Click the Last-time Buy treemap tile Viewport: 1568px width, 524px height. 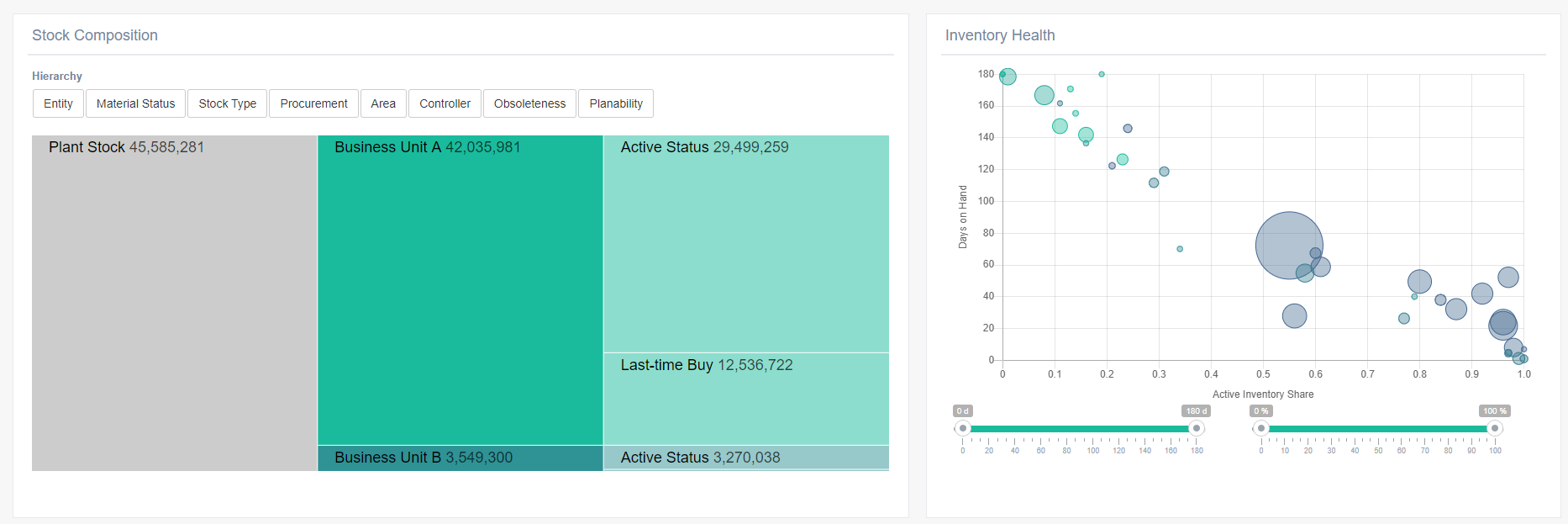point(745,399)
